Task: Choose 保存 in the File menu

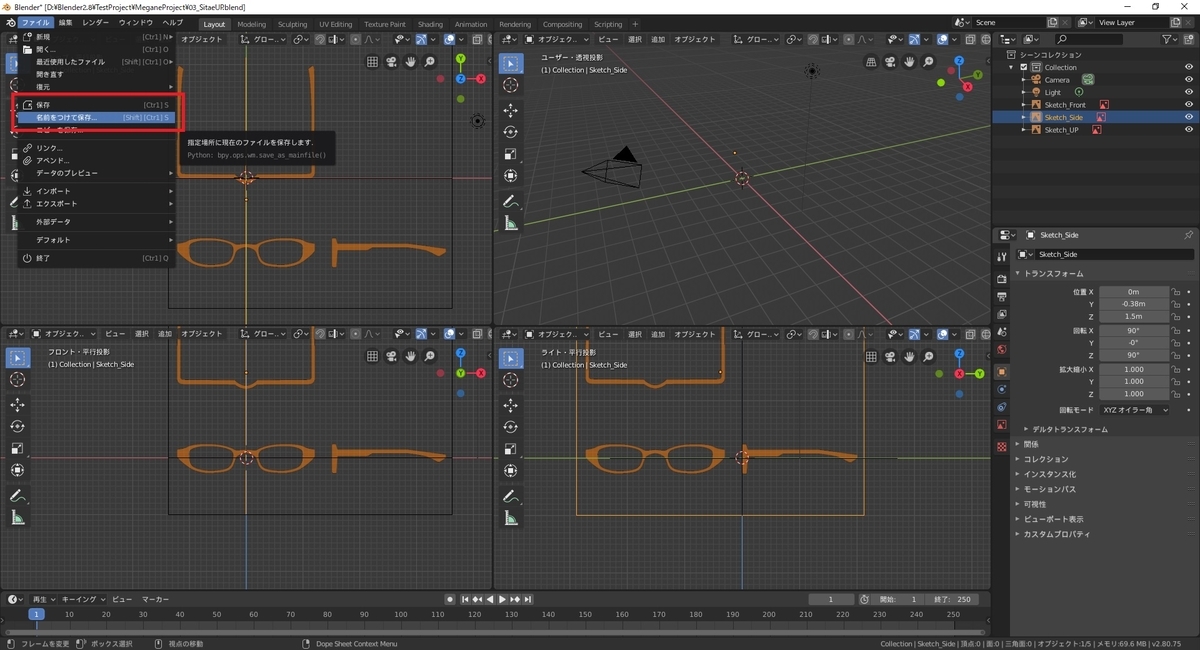Action: [x=96, y=105]
